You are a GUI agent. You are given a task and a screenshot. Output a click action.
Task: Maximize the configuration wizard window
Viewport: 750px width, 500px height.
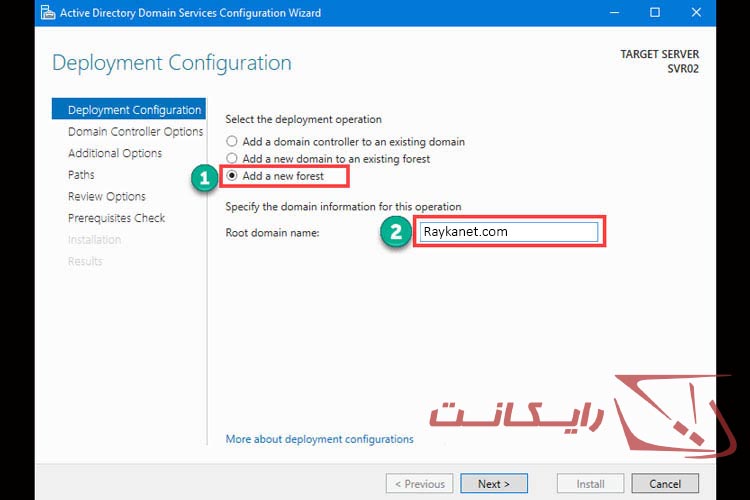(655, 12)
